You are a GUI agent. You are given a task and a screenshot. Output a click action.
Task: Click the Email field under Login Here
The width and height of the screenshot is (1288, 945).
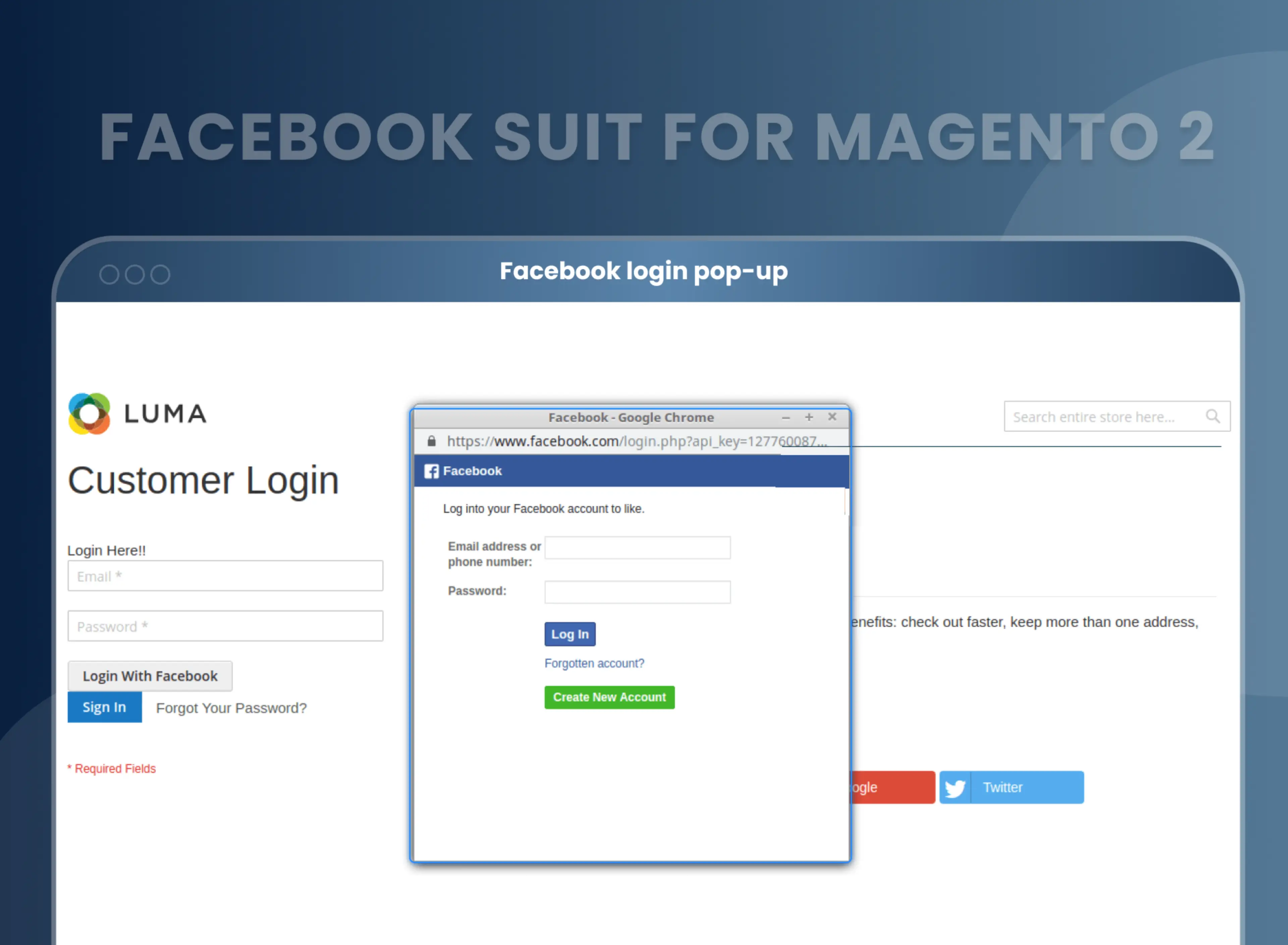click(225, 576)
